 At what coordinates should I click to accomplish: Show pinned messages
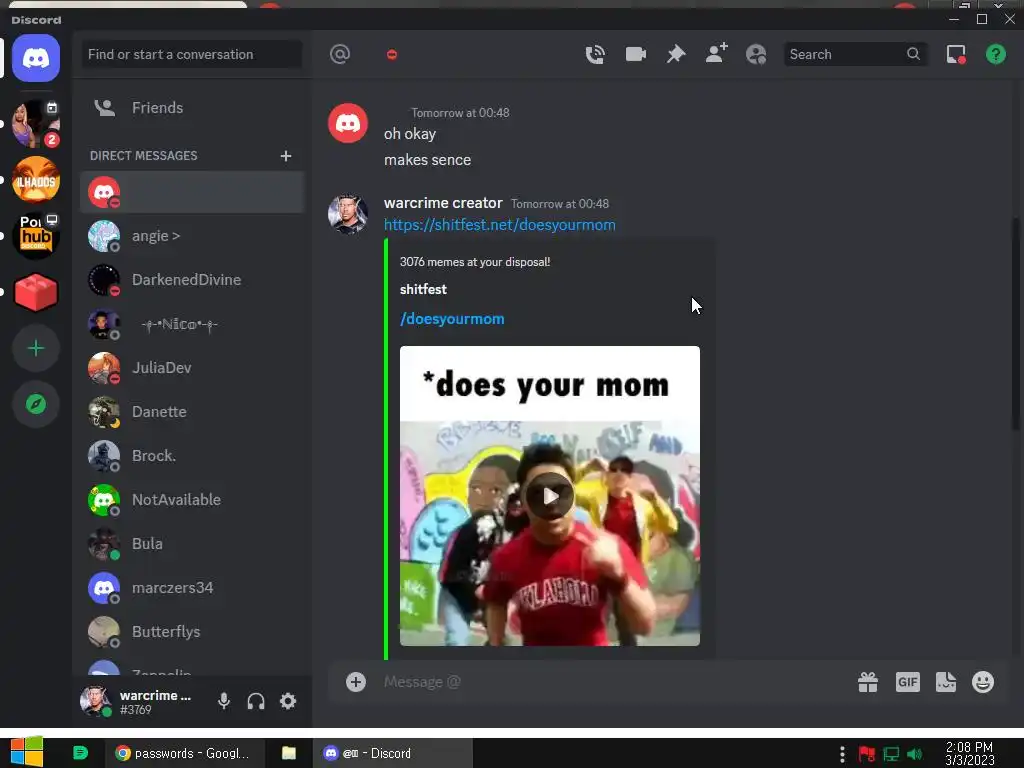[676, 54]
